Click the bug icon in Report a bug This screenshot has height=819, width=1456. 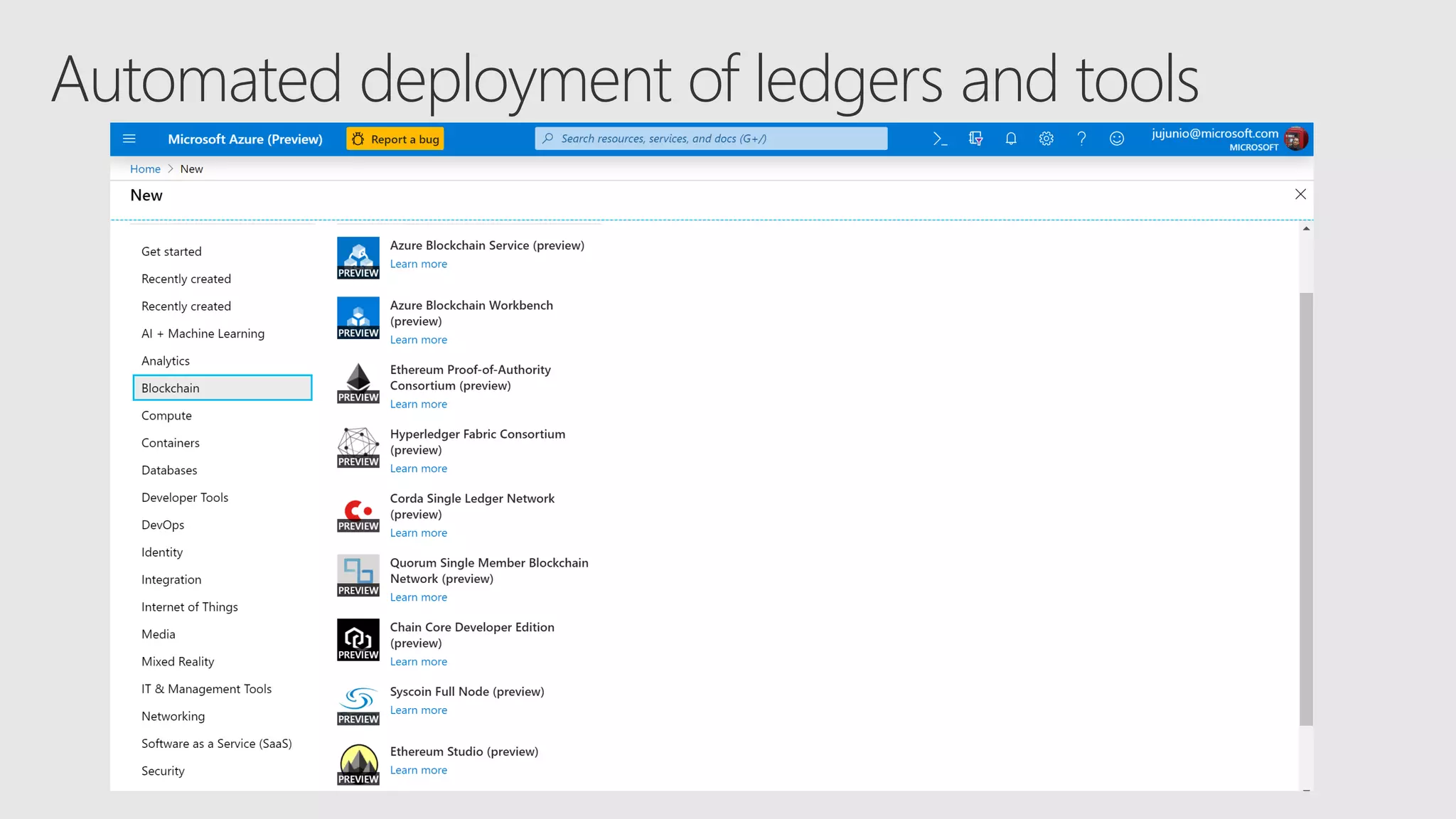tap(358, 139)
